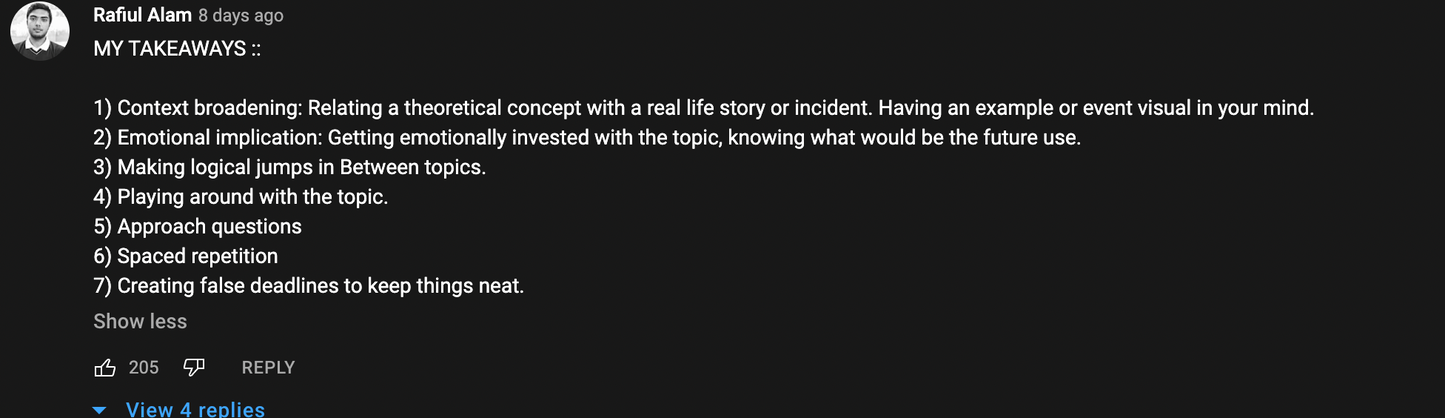
Task: Open Rafiul Alam's profile picture
Action: coord(40,31)
